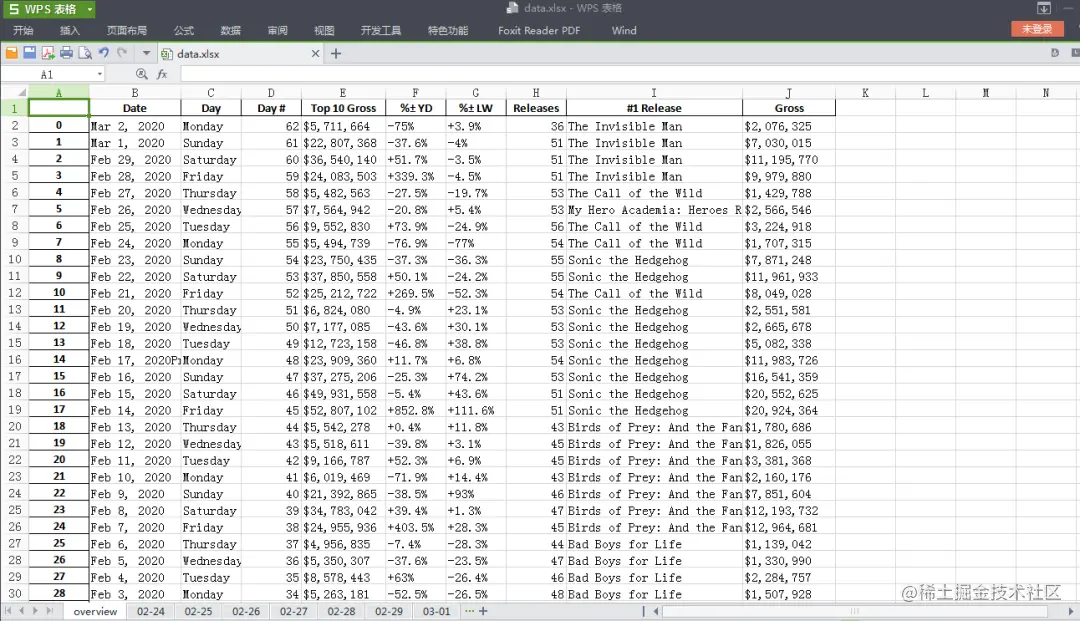This screenshot has height=621, width=1080.
Task: Switch to the 02-29 sheet tab
Action: click(x=388, y=611)
